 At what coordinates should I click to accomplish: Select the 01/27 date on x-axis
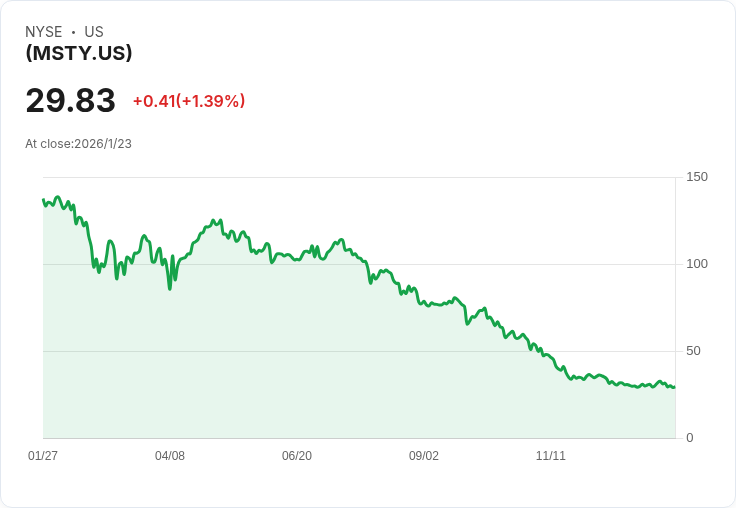[43, 456]
